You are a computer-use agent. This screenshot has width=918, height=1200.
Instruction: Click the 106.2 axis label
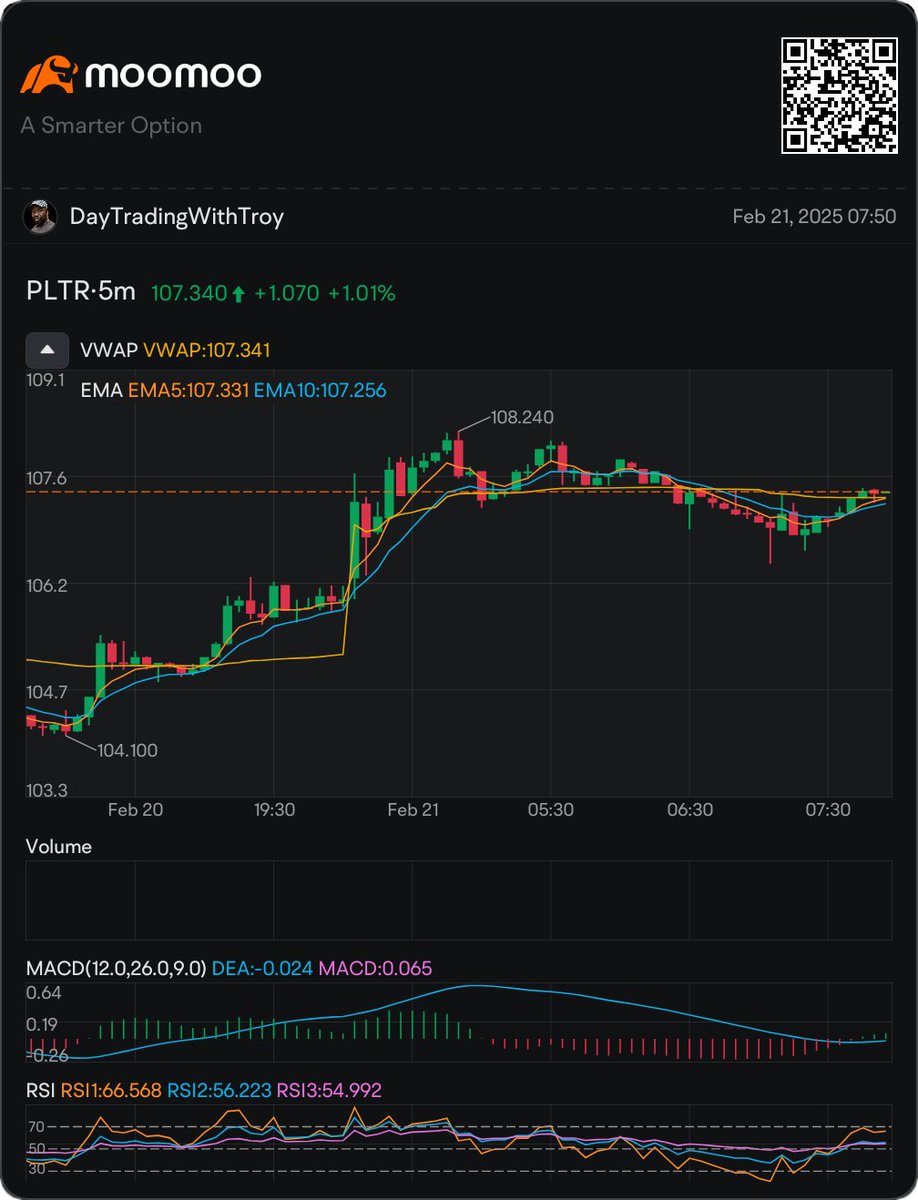point(47,586)
